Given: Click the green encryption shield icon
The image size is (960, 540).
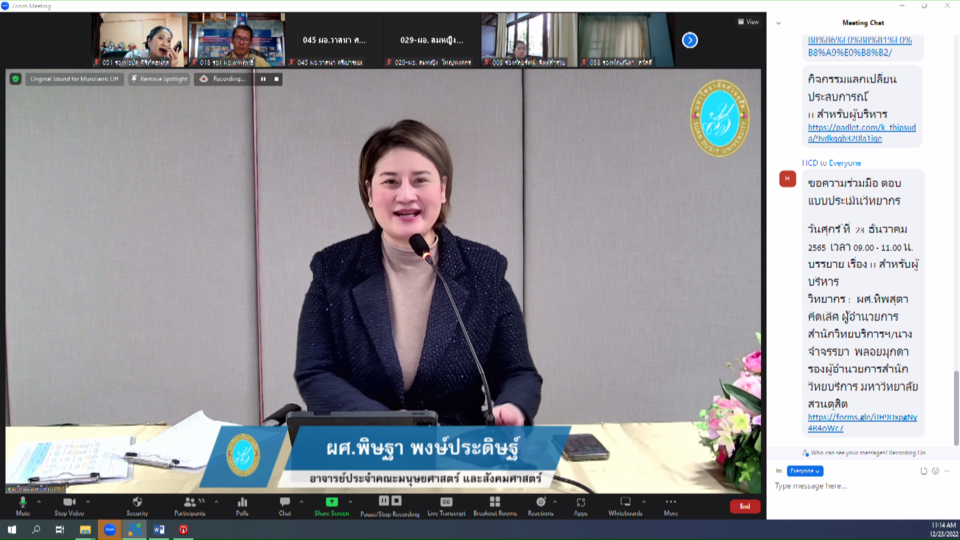Looking at the screenshot, I should [x=15, y=79].
